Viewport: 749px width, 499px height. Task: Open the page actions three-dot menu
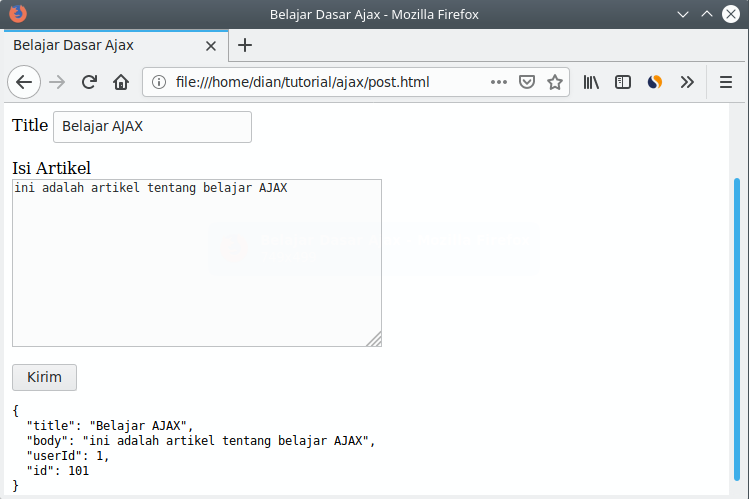point(499,82)
